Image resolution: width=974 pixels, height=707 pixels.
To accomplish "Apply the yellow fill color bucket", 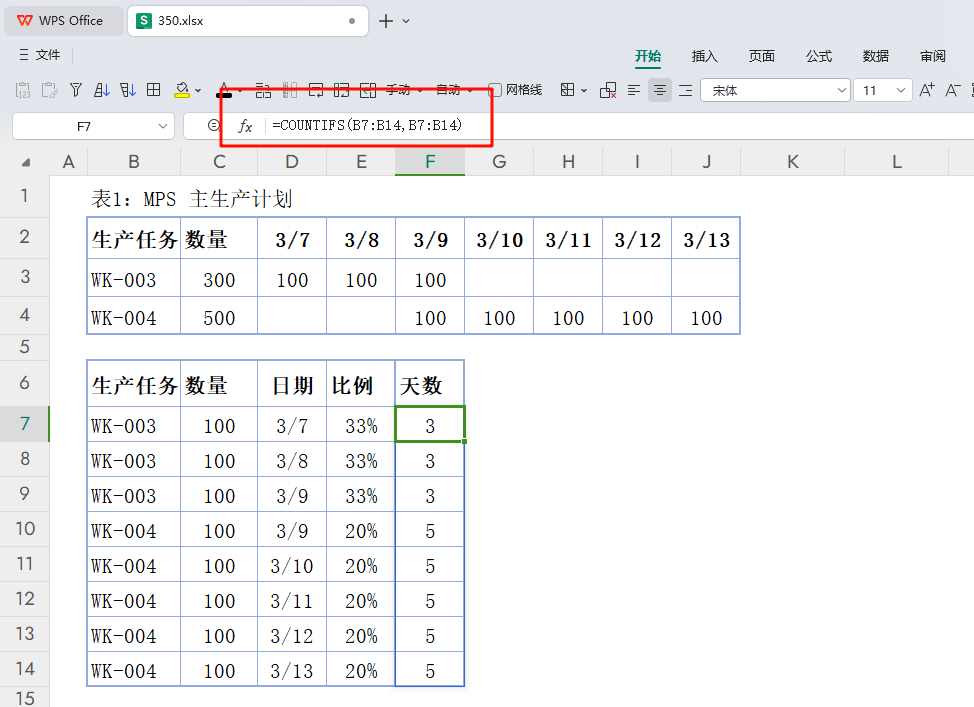I will click(182, 90).
